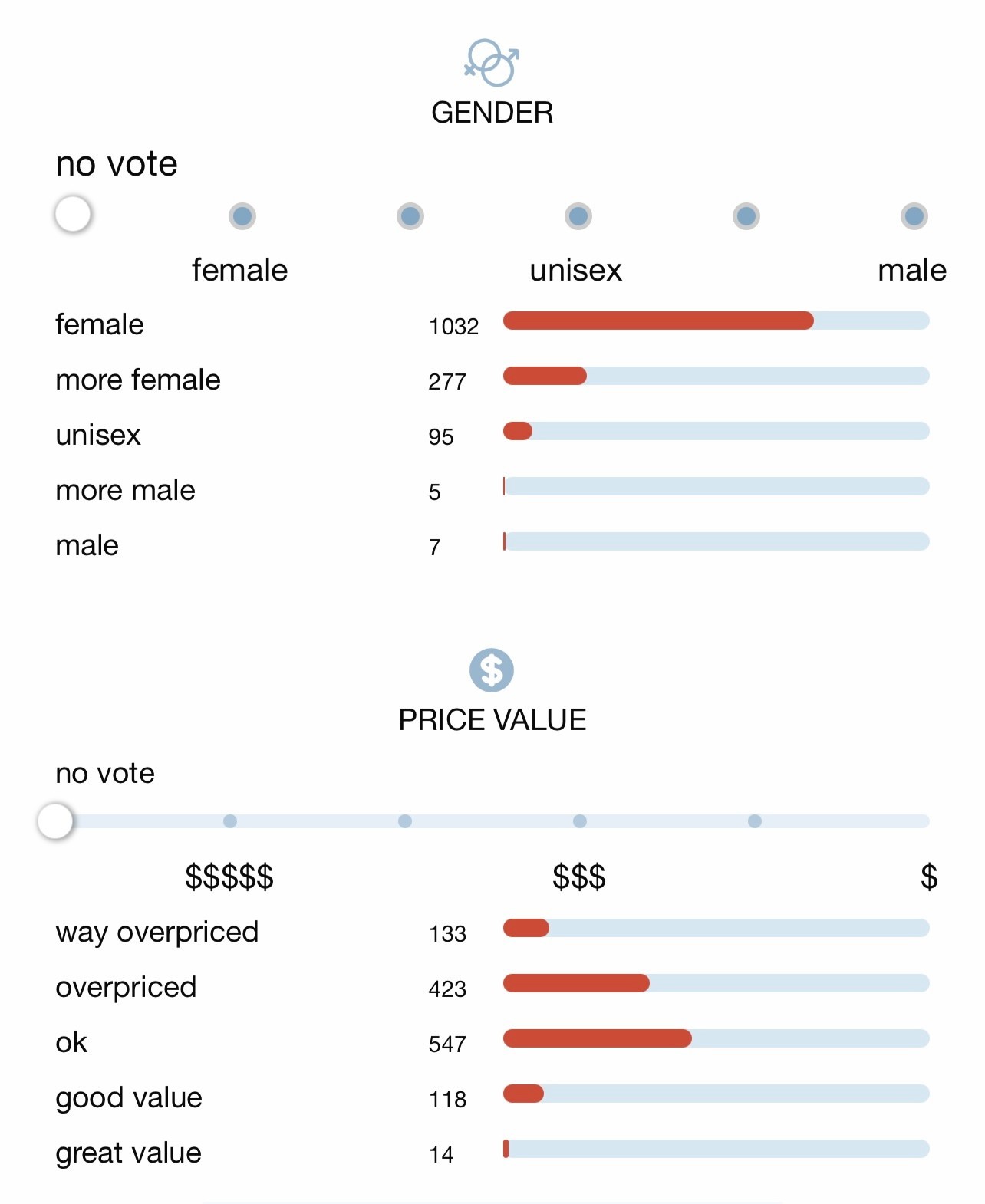
Task: Click the good value result bar
Action: click(x=717, y=1094)
